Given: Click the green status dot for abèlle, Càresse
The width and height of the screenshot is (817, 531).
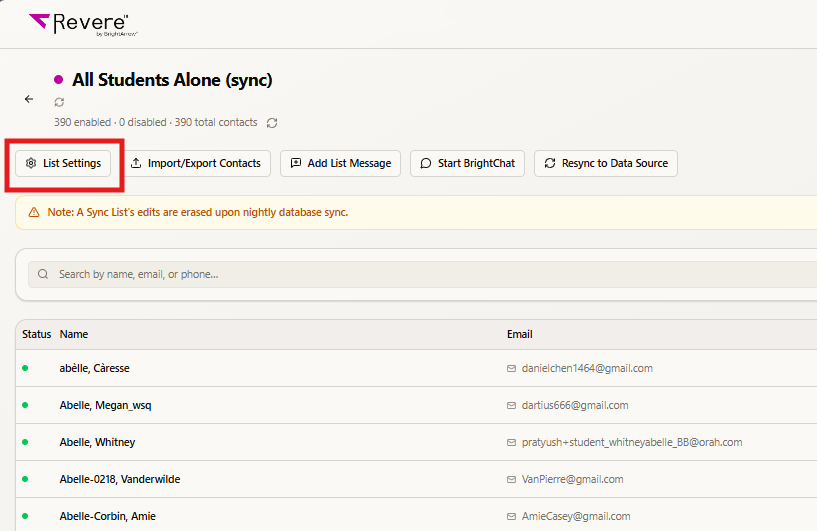Looking at the screenshot, I should pyautogui.click(x=25, y=368).
